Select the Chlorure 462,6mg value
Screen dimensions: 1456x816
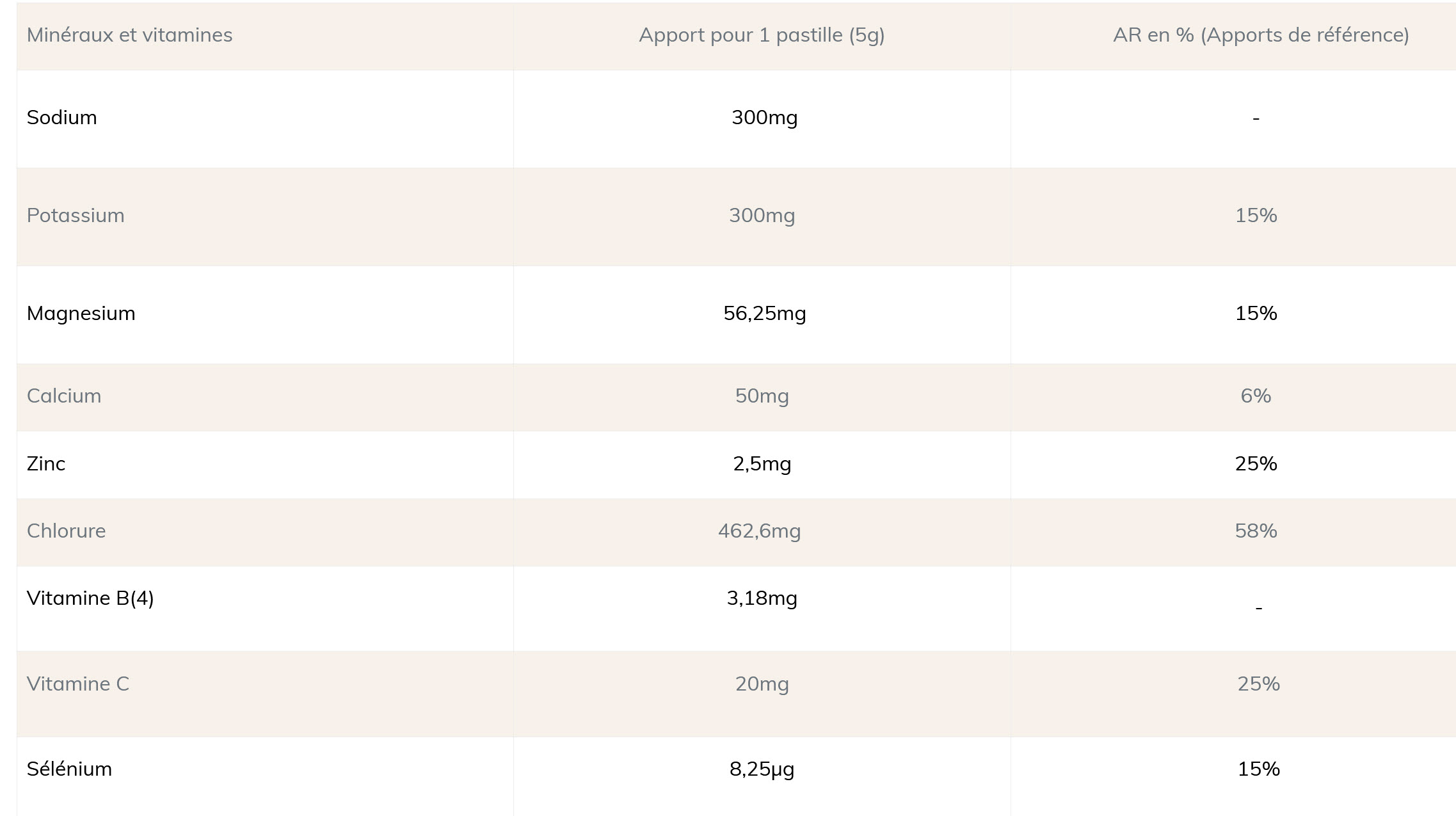point(759,531)
